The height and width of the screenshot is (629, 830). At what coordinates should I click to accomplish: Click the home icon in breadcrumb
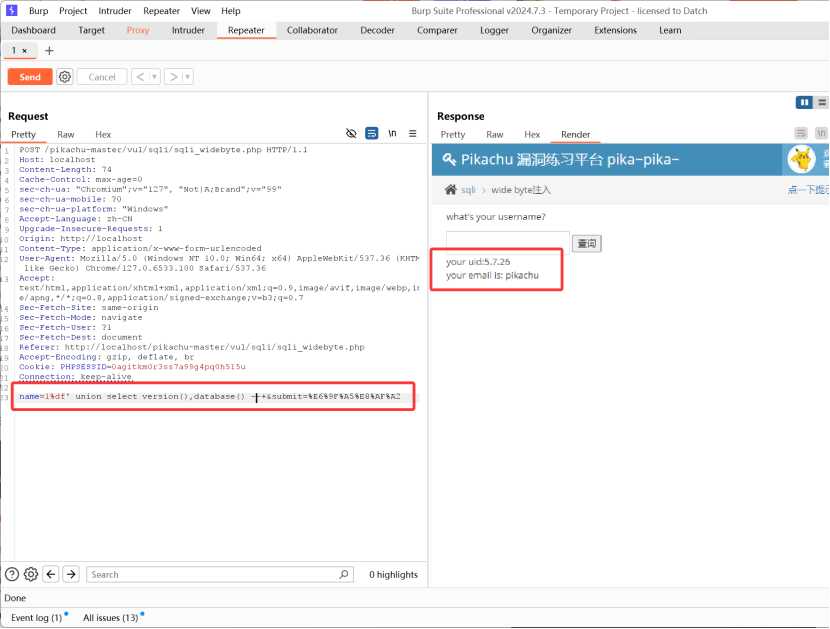(x=450, y=190)
